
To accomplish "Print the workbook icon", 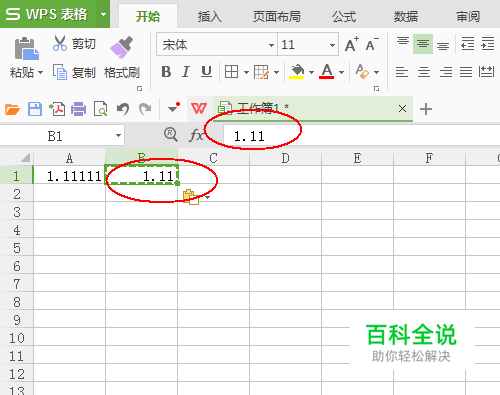I will pyautogui.click(x=78, y=109).
